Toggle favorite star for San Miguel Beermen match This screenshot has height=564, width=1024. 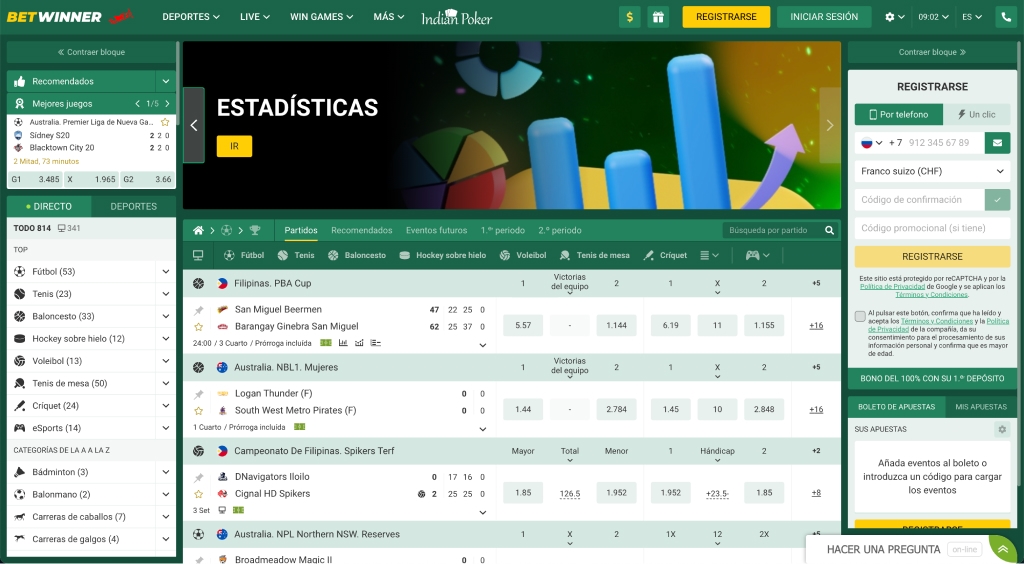198,326
